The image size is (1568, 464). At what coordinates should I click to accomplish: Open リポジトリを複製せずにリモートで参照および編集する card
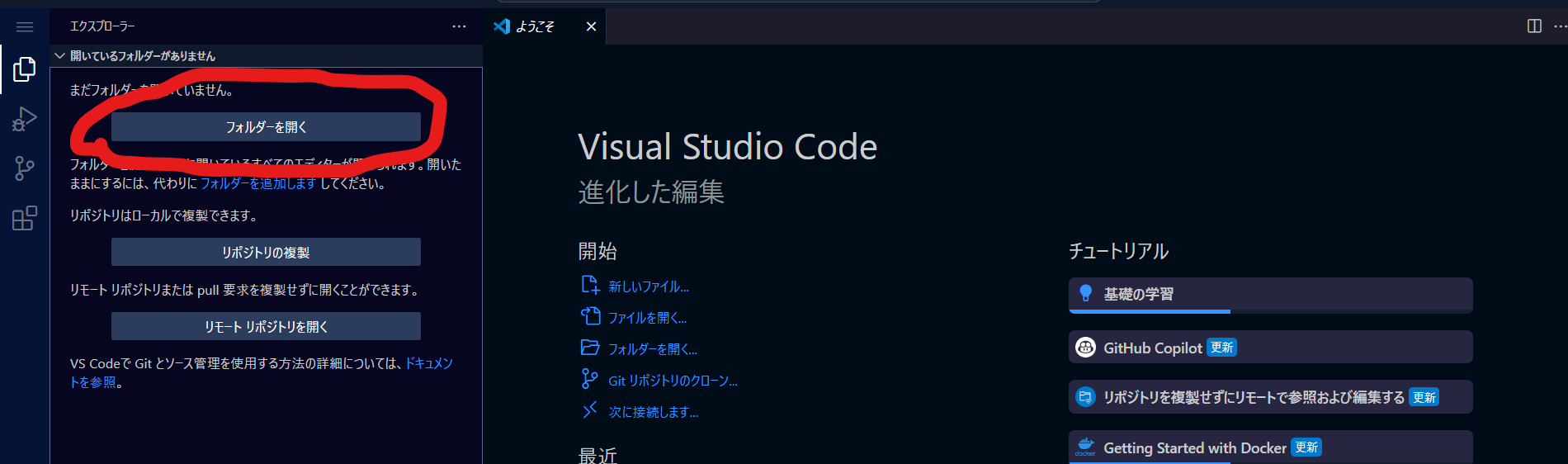pyautogui.click(x=1270, y=397)
